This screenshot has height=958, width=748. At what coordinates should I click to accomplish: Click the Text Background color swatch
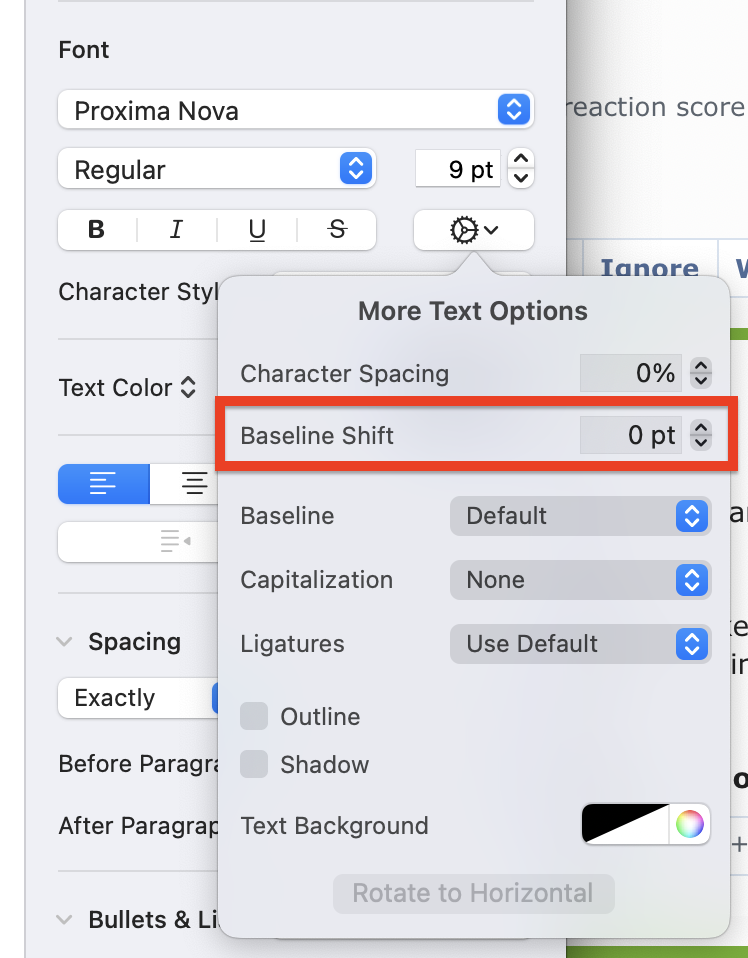(626, 824)
